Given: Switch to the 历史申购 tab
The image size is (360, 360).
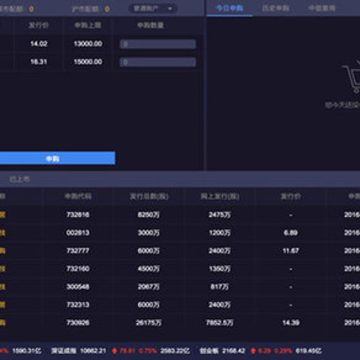Looking at the screenshot, I should pos(276,8).
